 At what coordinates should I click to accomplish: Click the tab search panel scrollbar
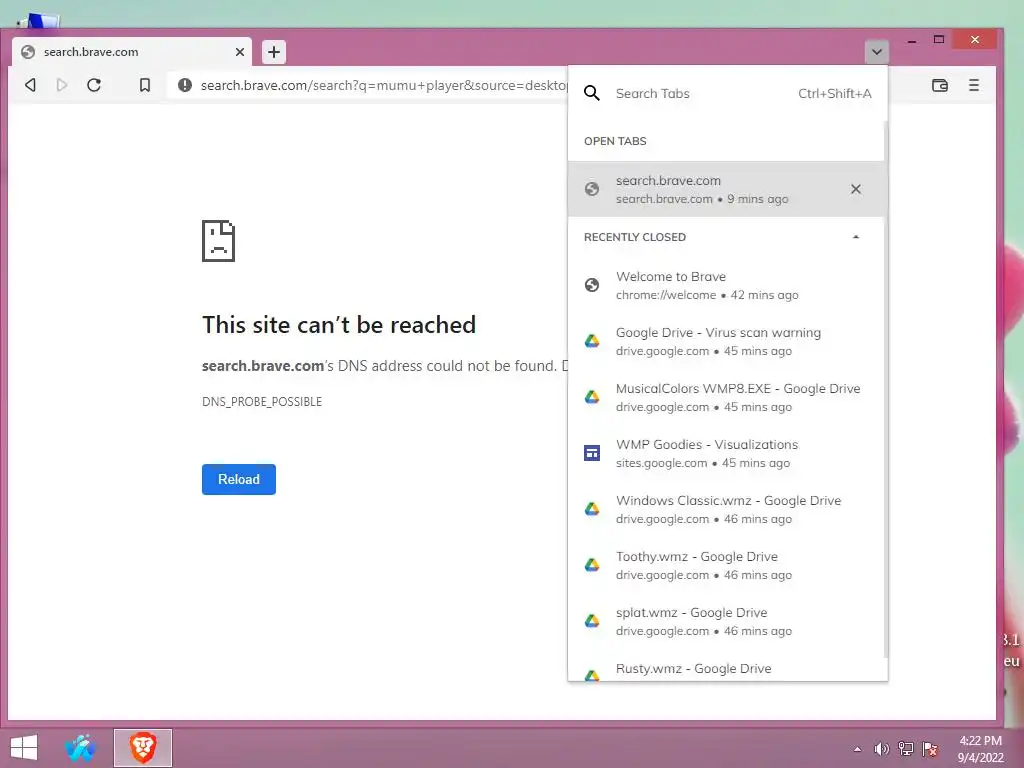click(886, 390)
